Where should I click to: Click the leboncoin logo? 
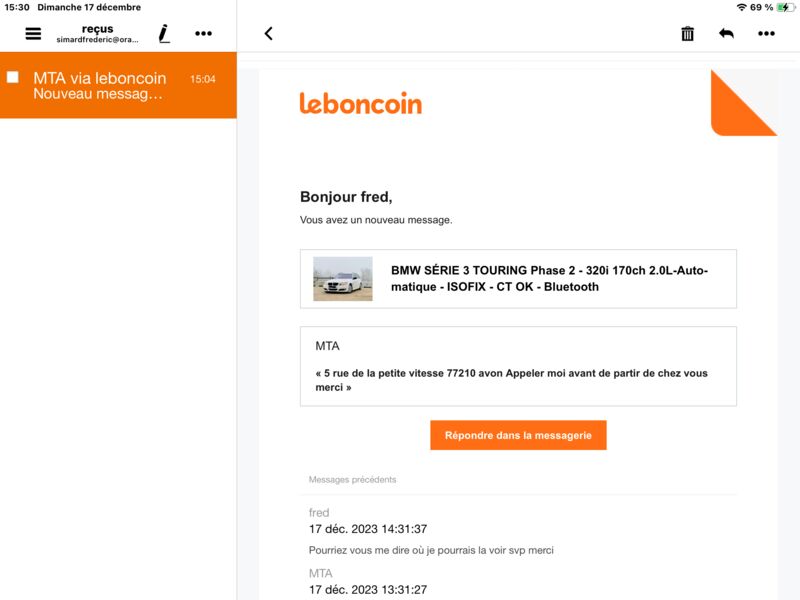tap(361, 104)
